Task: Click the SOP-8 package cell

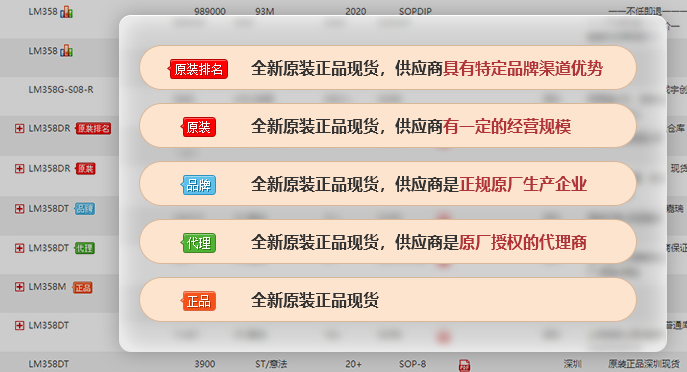Action: (412, 364)
